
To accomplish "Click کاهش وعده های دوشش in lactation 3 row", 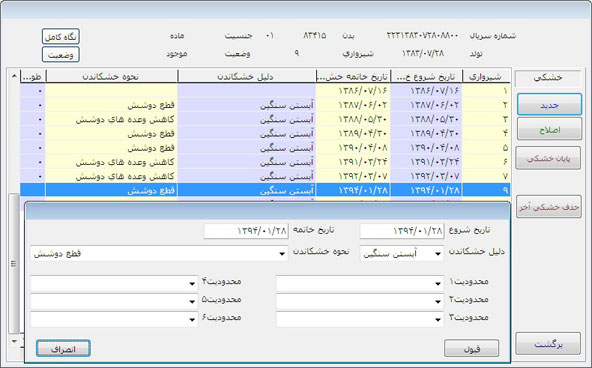I will pos(125,120).
